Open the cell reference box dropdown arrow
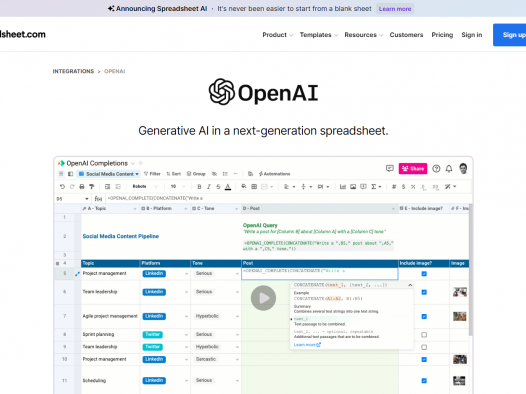This screenshot has width=526, height=394. pos(87,199)
